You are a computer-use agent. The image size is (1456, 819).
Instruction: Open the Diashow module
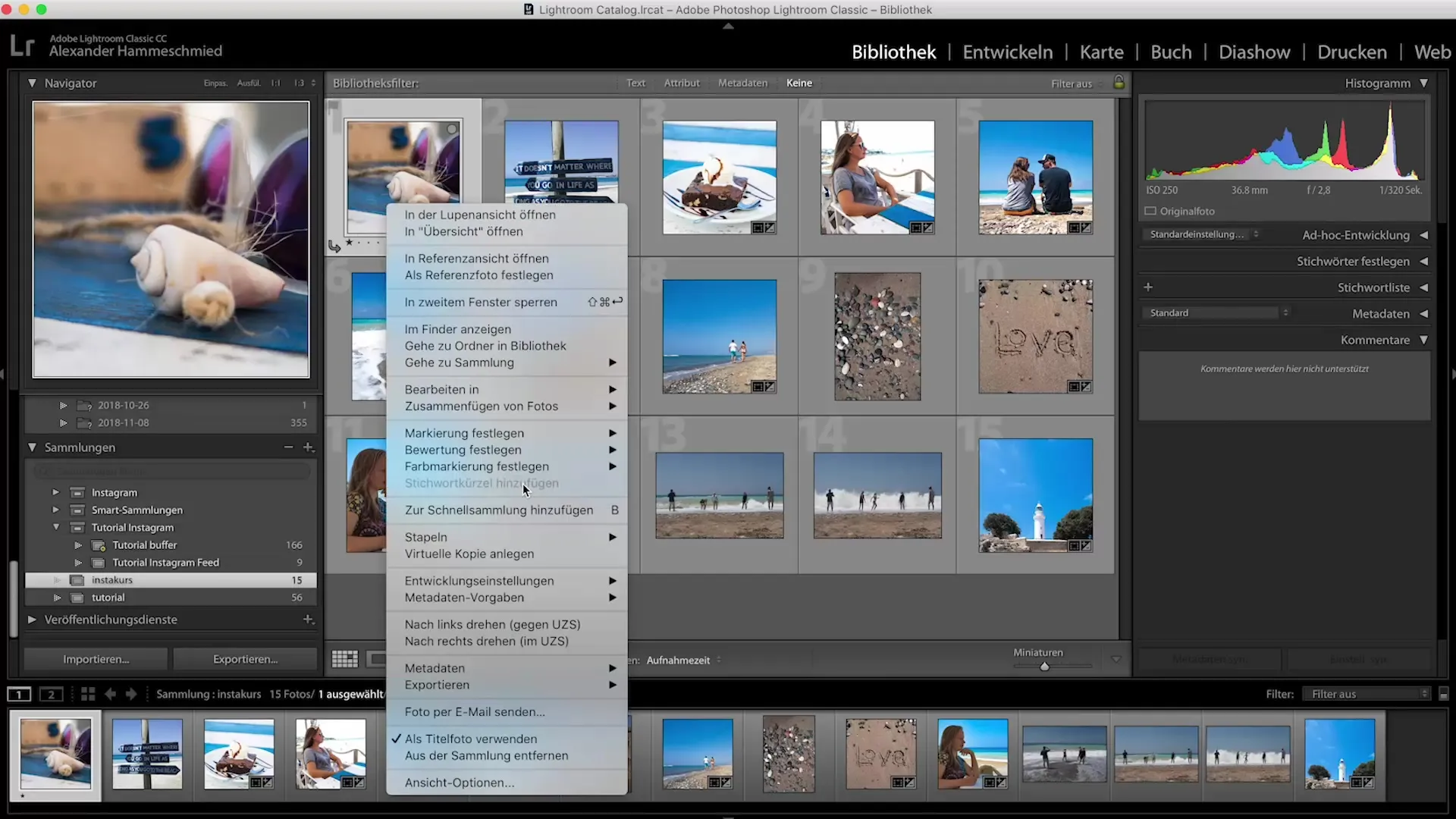[x=1254, y=52]
